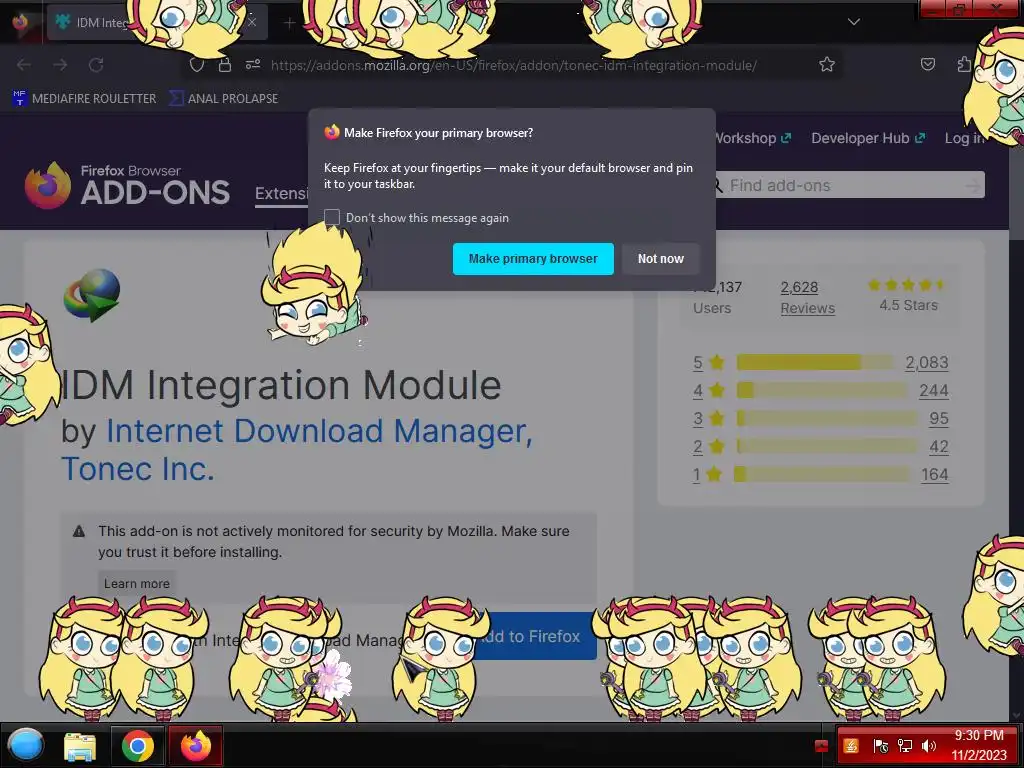Open the 95 three-star count
This screenshot has height=768, width=1024.
pos(939,419)
